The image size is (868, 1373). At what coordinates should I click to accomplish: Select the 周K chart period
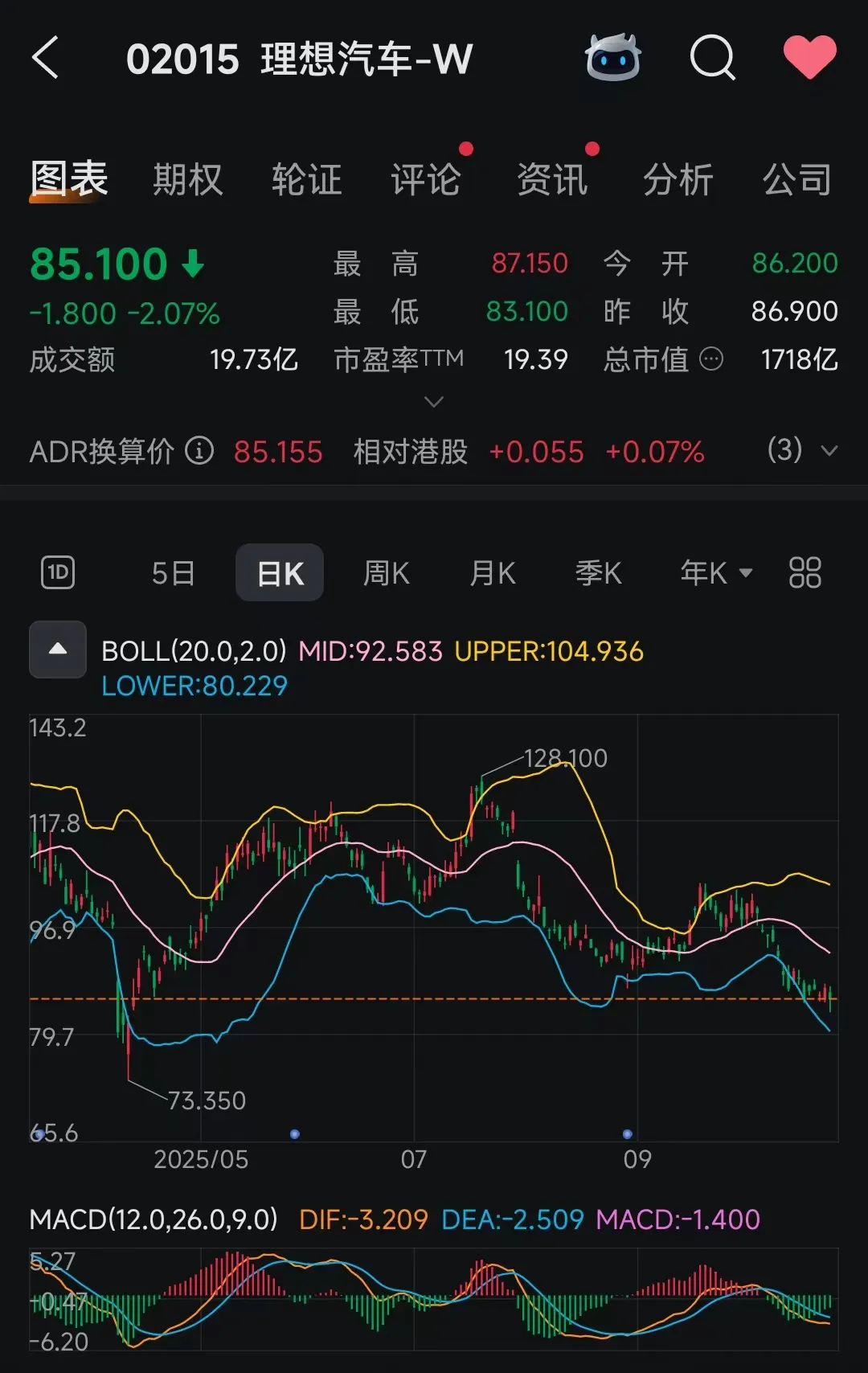(x=387, y=573)
